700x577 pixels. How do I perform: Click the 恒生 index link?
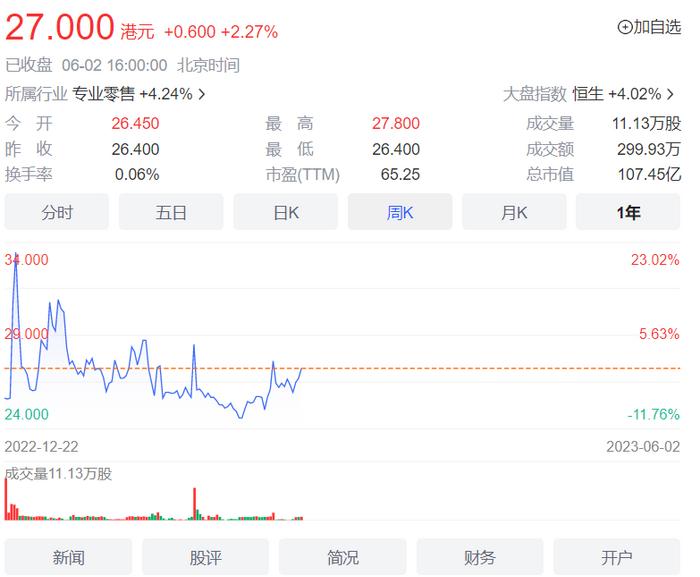tap(588, 95)
